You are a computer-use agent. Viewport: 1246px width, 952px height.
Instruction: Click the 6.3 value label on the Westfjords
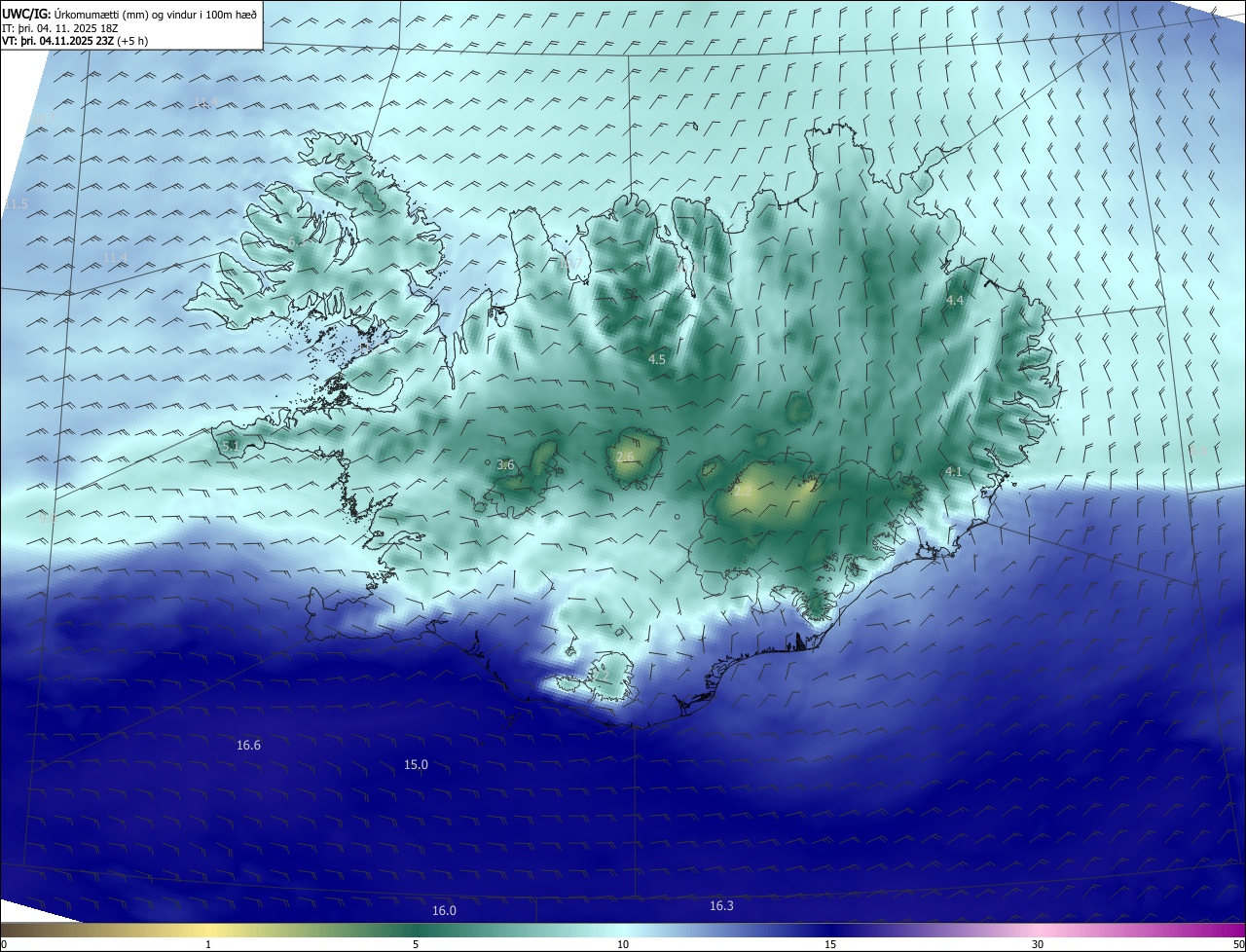point(295,242)
